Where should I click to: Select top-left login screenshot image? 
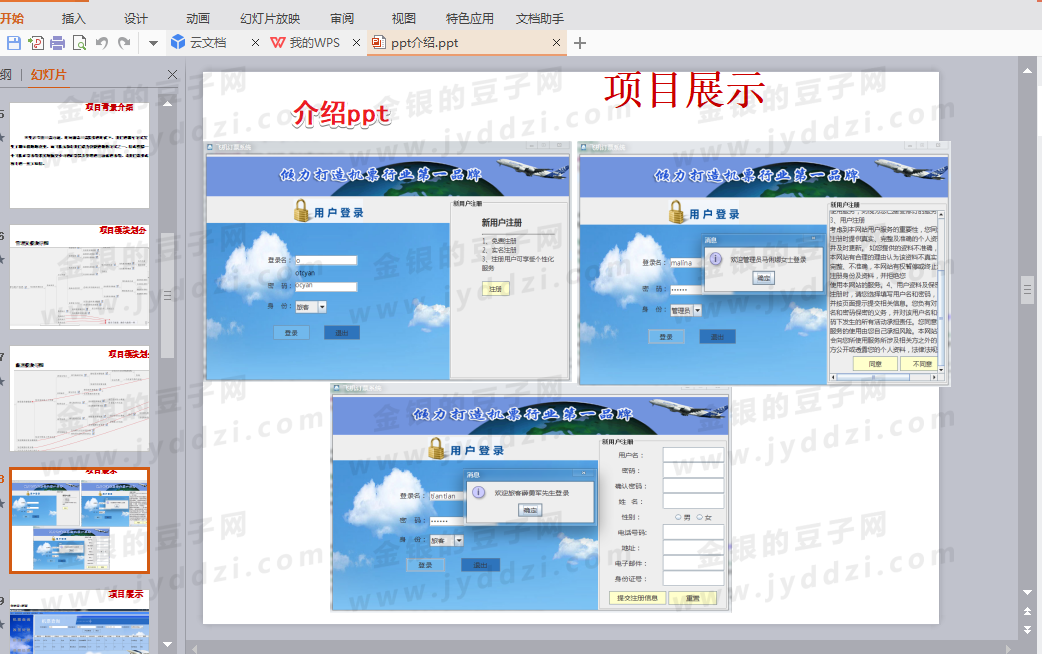click(388, 261)
